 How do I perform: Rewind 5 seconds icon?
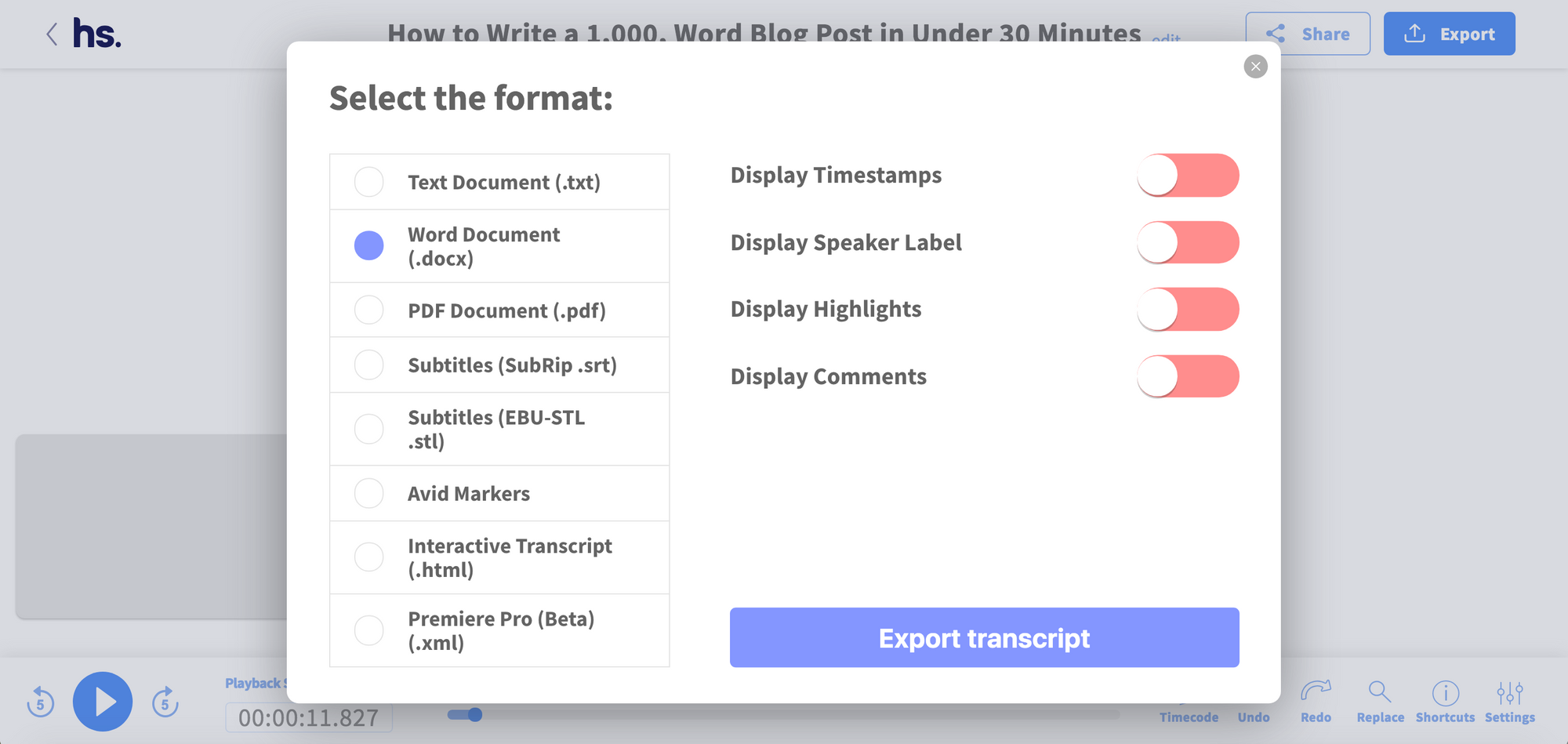41,702
